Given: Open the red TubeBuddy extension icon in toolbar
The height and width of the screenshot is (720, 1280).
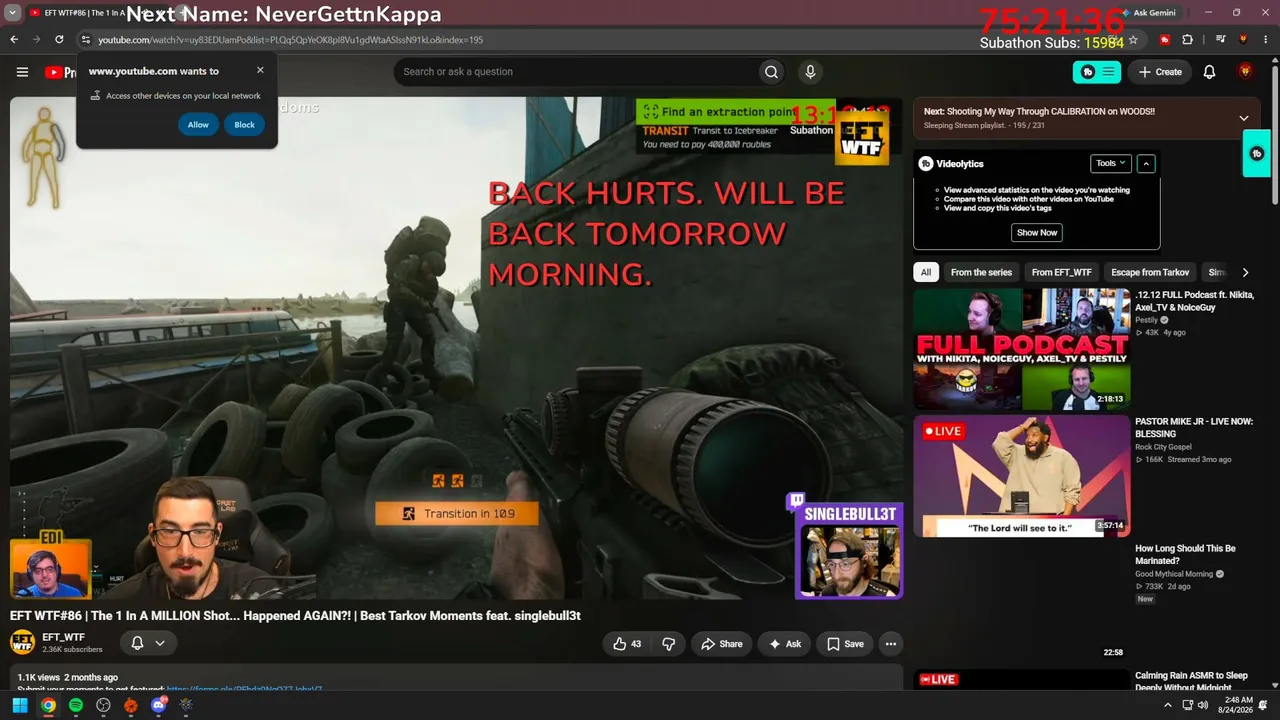Looking at the screenshot, I should (1165, 40).
